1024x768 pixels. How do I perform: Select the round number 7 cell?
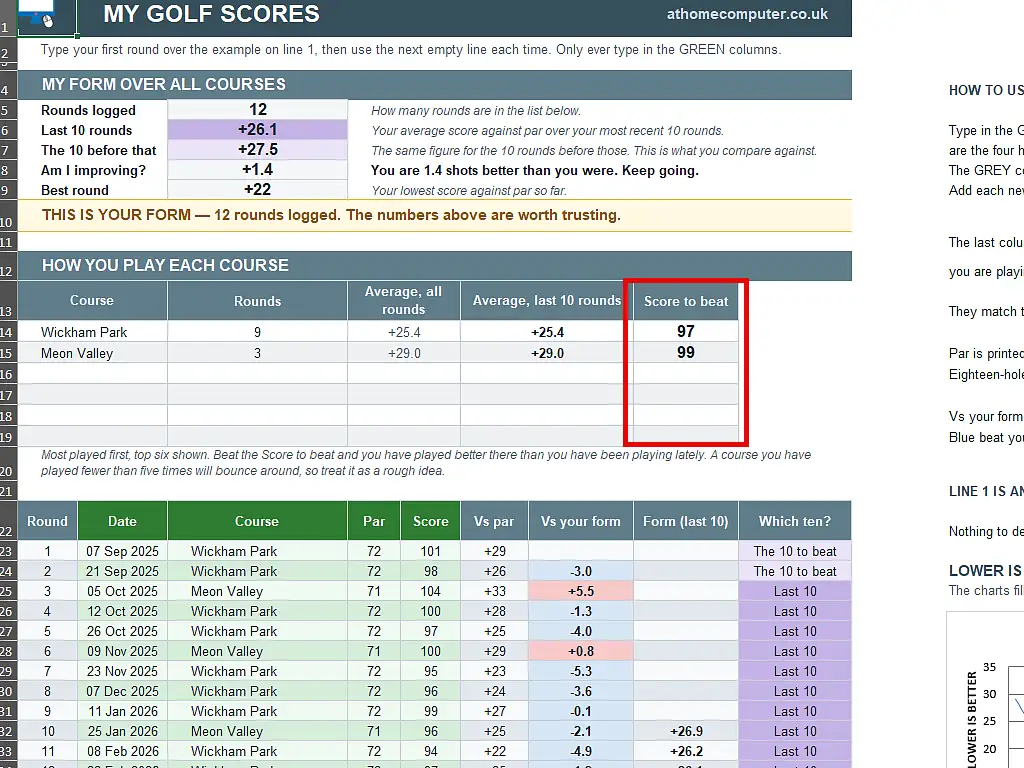(47, 671)
